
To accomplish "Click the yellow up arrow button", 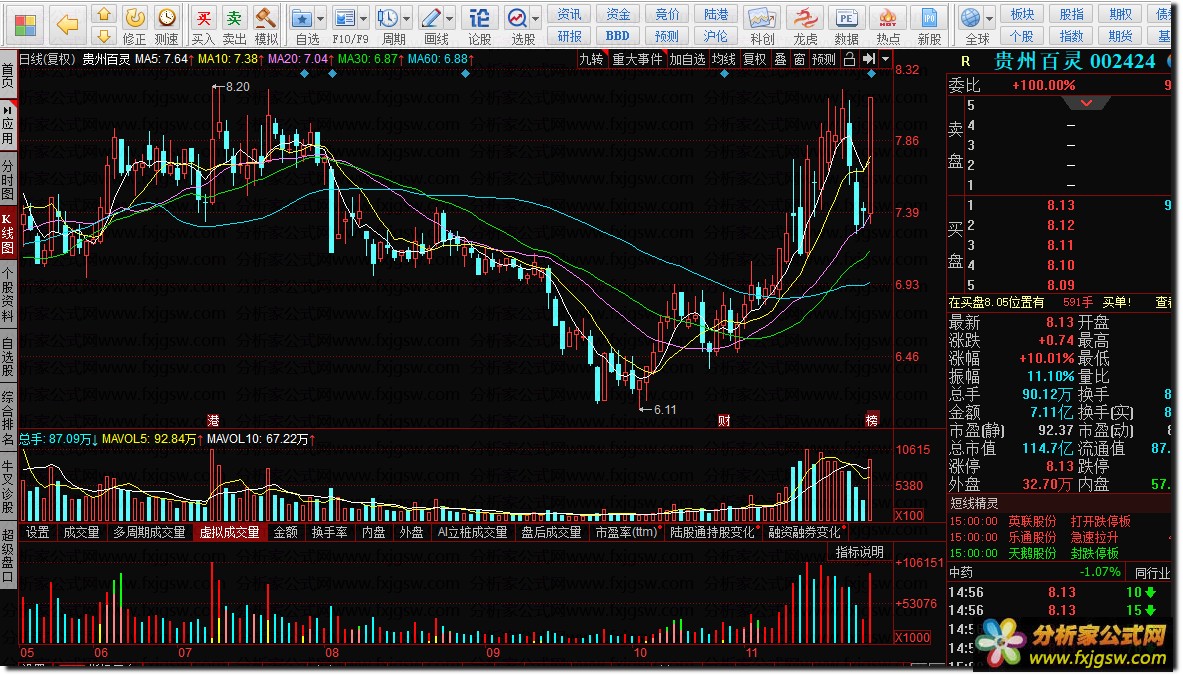I will pos(104,14).
